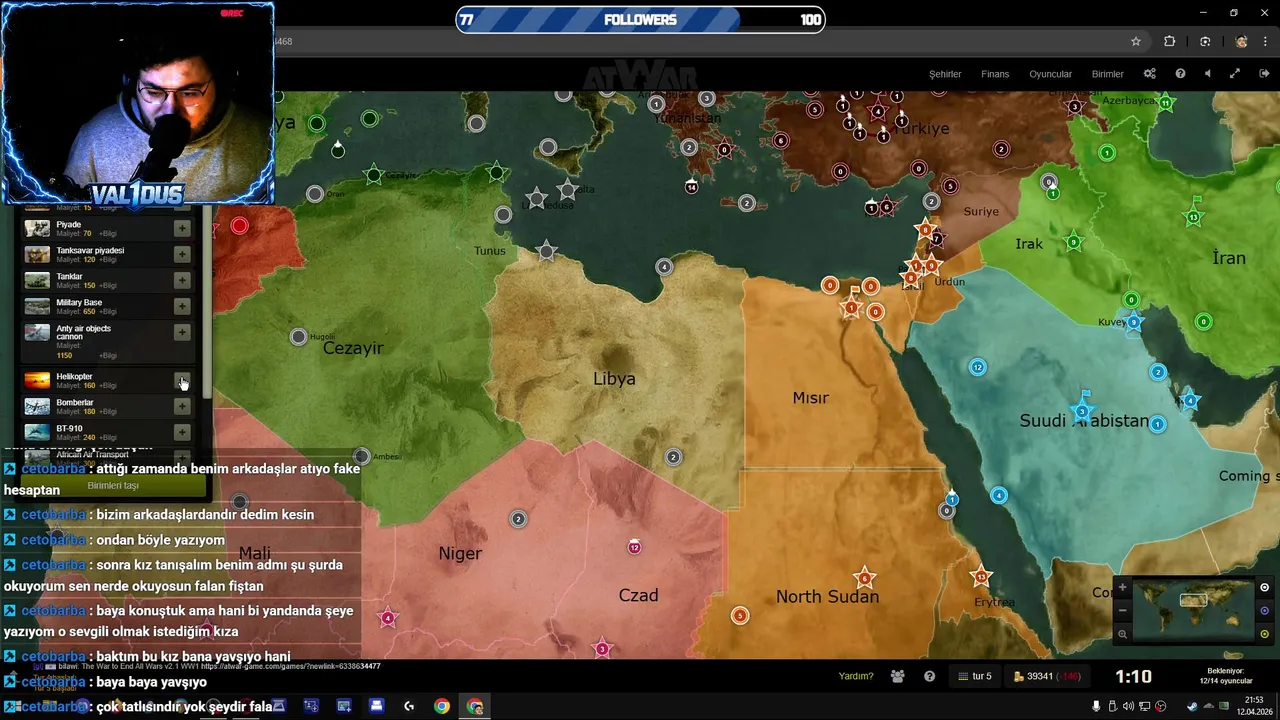The width and height of the screenshot is (1280, 720).
Task: Open the Birimler menu
Action: [x=1108, y=74]
